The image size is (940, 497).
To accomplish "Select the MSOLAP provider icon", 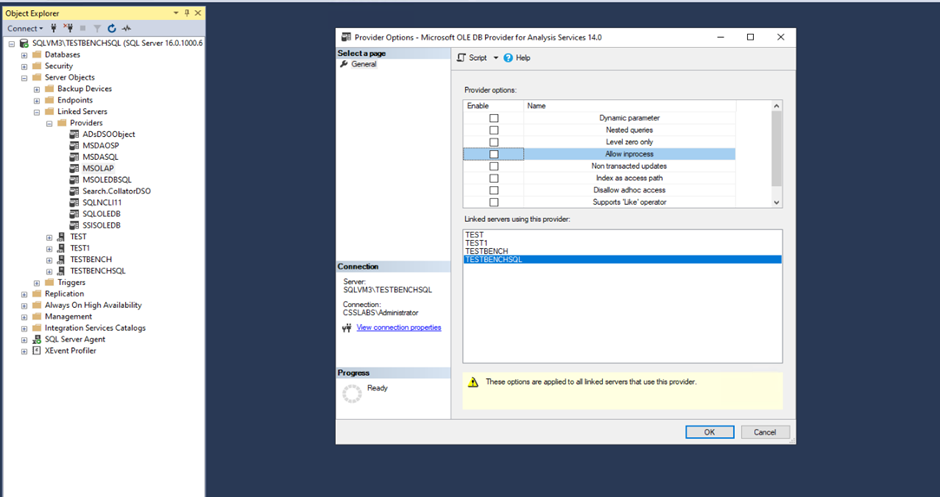I will (x=74, y=168).
